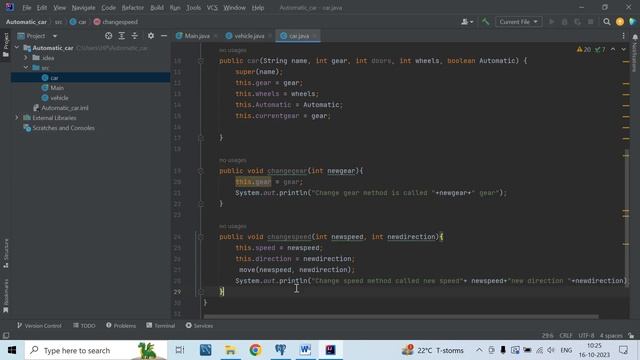
Task: Fold the changegear method at gutter
Action: (200, 171)
